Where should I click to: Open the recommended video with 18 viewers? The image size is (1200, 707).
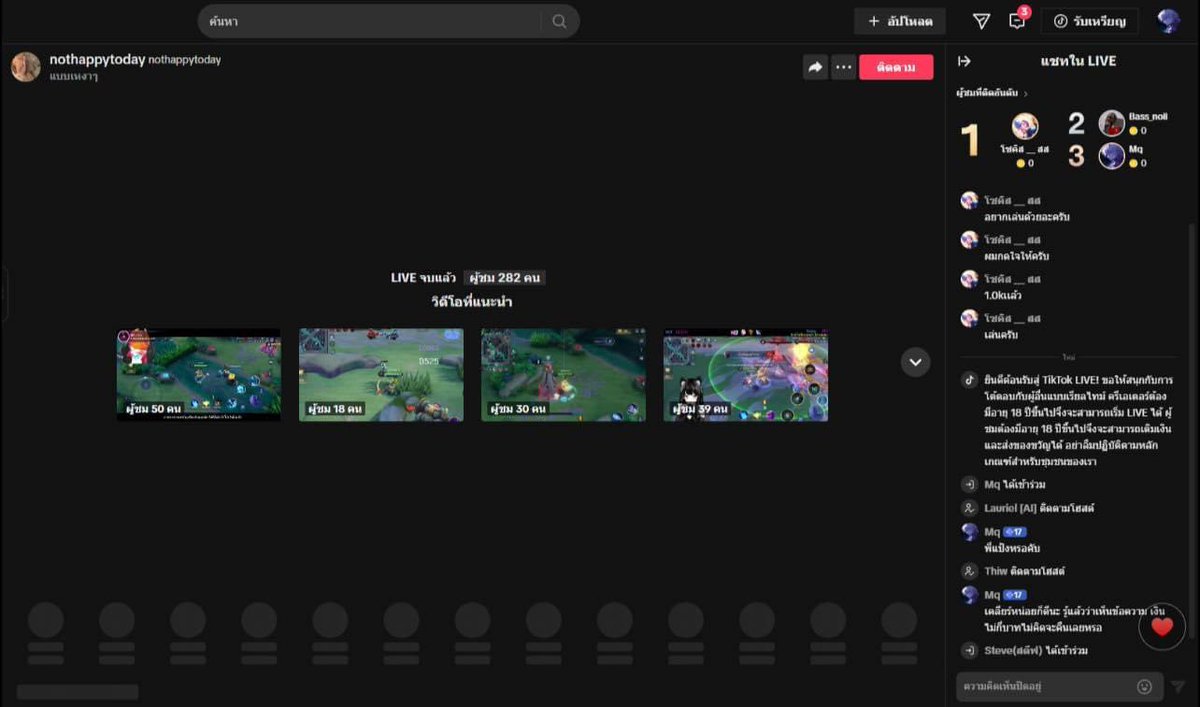point(381,375)
